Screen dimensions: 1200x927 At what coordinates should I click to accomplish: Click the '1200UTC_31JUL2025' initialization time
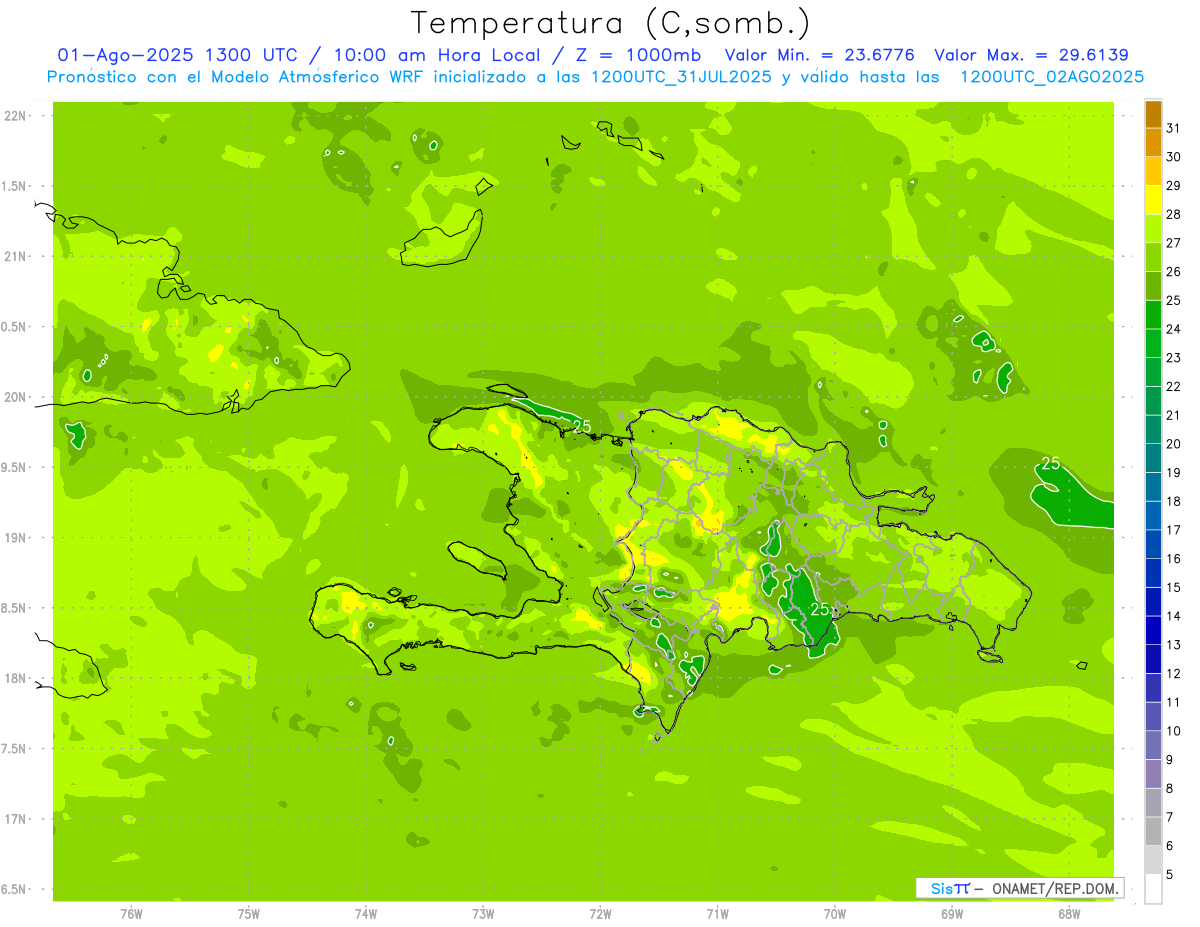click(683, 76)
